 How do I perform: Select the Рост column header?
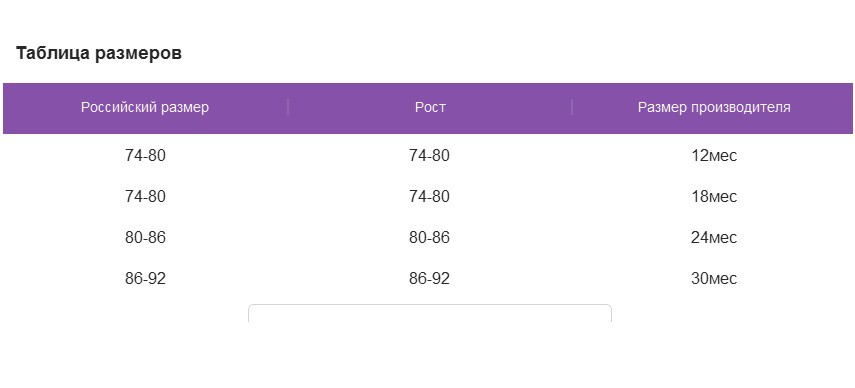430,107
